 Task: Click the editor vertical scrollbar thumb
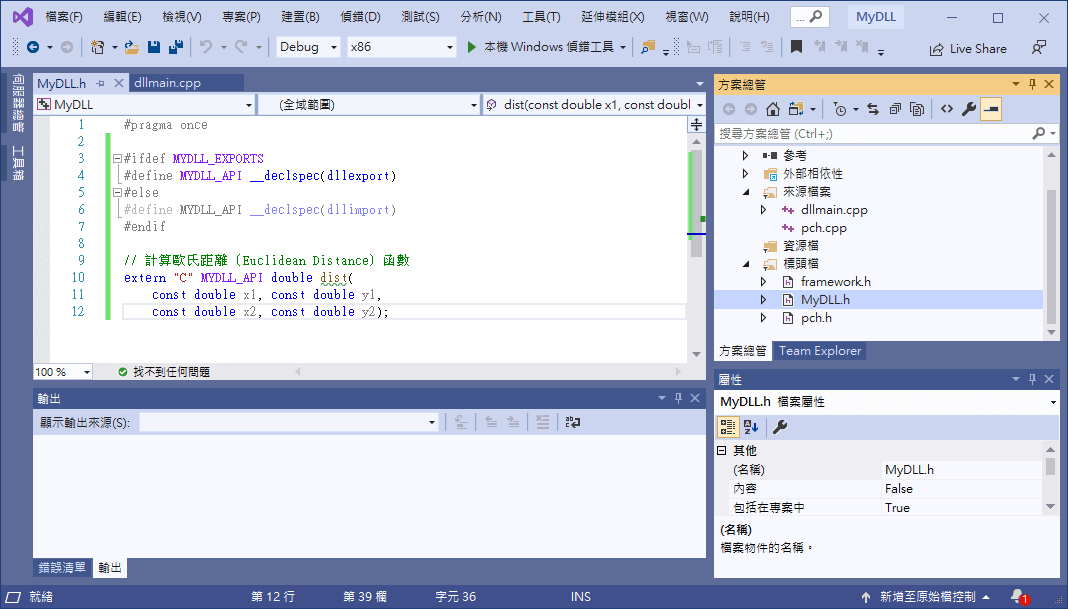point(696,202)
